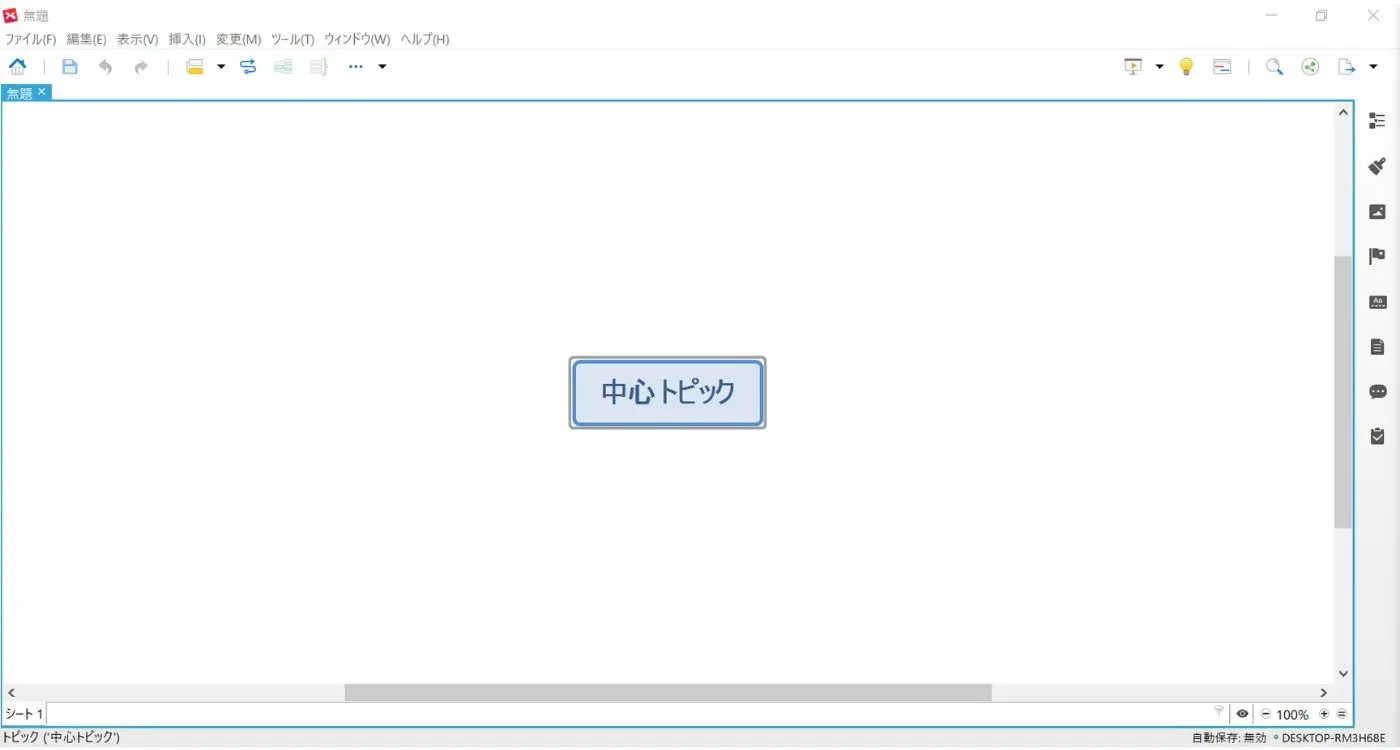Click the lightbulb tips icon
This screenshot has height=750, width=1400.
pyautogui.click(x=1186, y=66)
